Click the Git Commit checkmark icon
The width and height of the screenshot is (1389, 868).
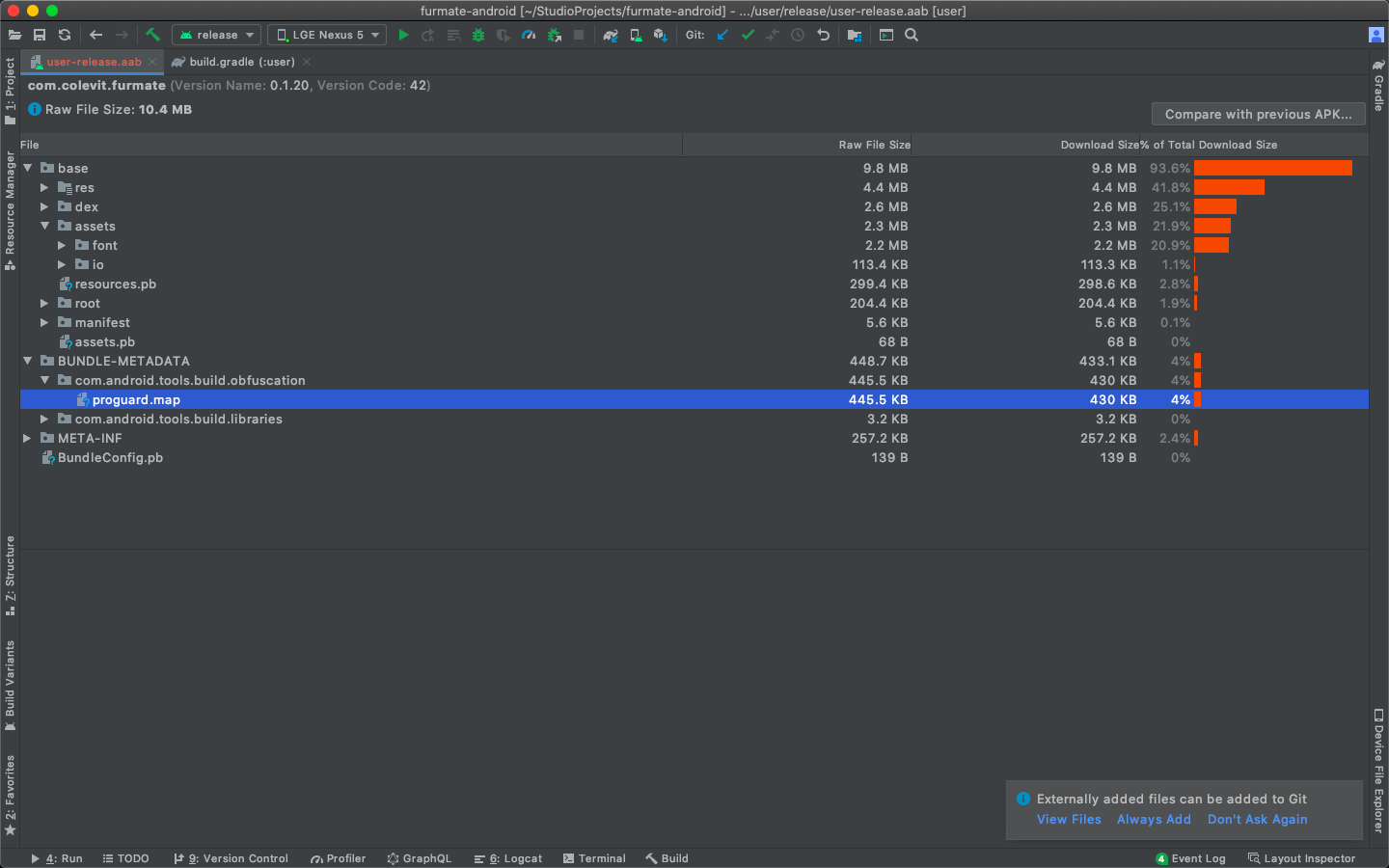(x=748, y=35)
